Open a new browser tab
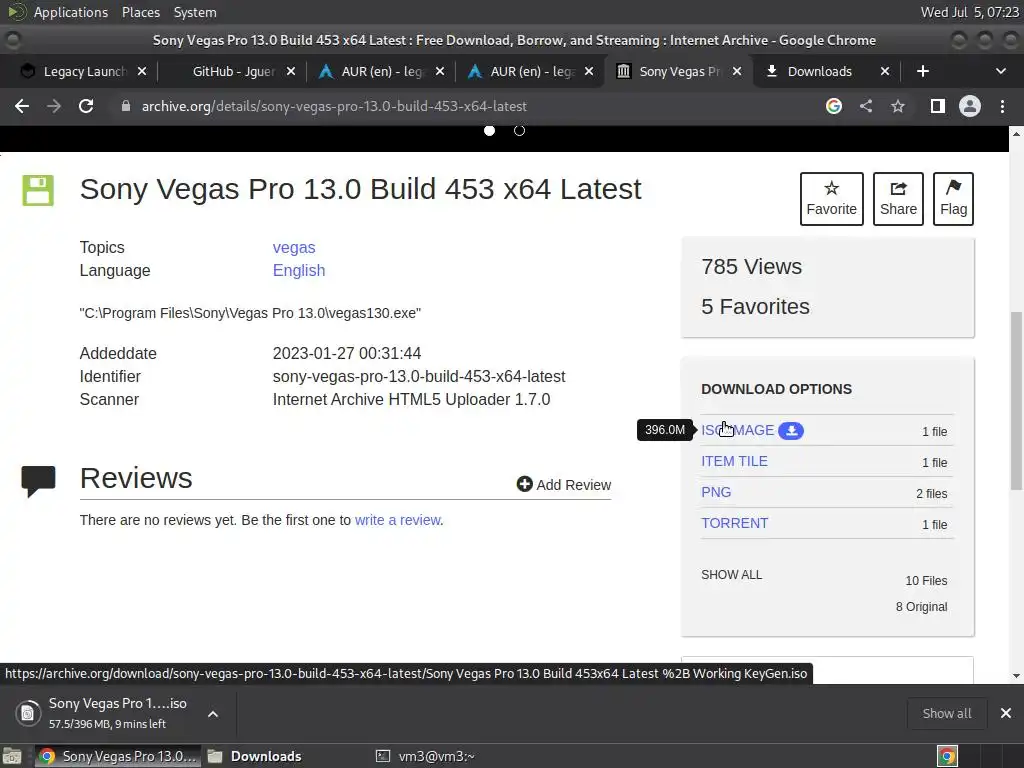 pos(923,71)
